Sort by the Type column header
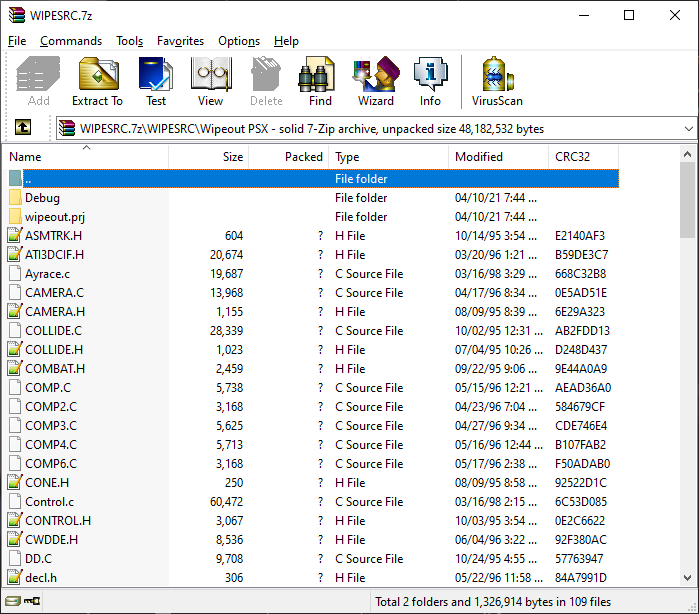 389,157
